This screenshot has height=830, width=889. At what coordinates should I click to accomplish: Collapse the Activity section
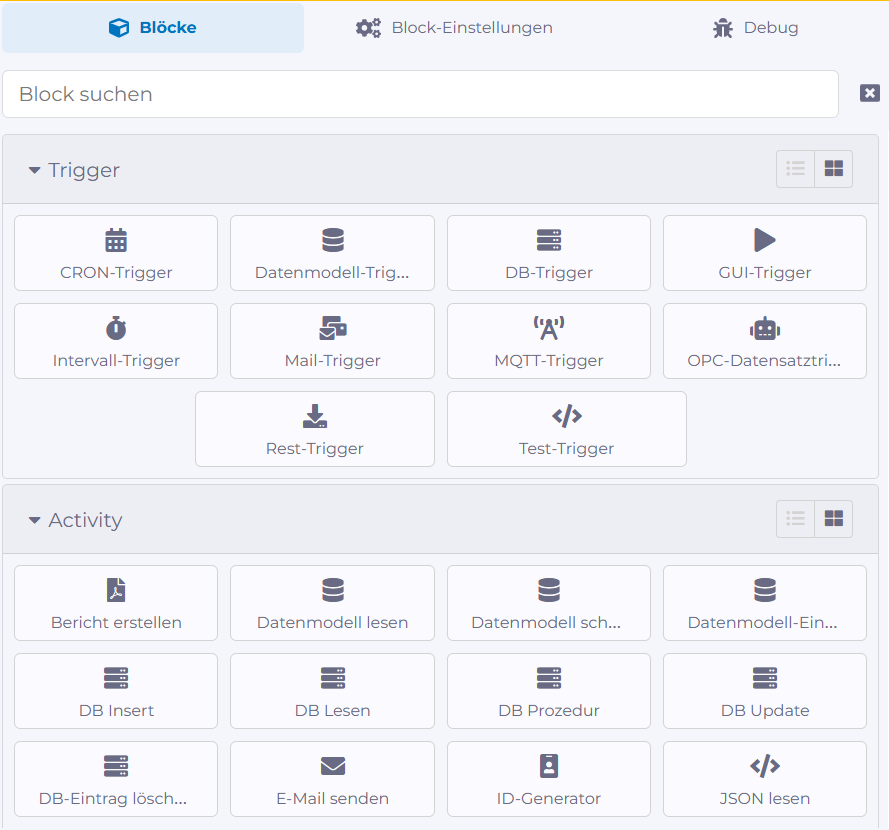pos(35,521)
